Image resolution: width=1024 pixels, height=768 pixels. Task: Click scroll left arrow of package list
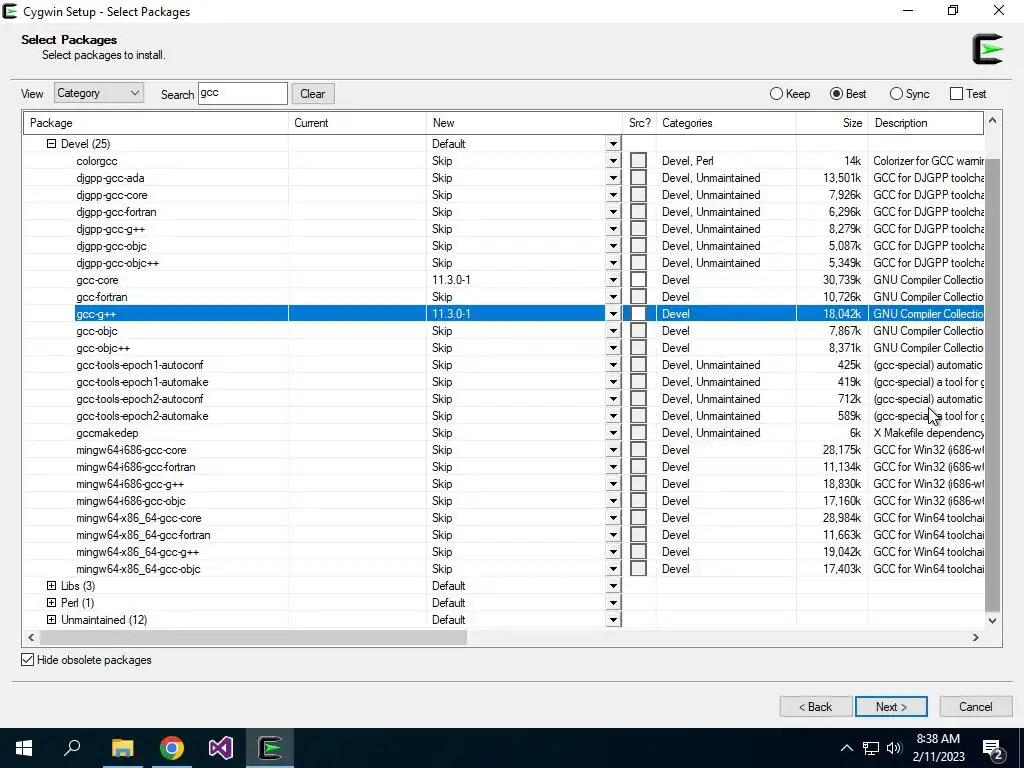(x=31, y=637)
